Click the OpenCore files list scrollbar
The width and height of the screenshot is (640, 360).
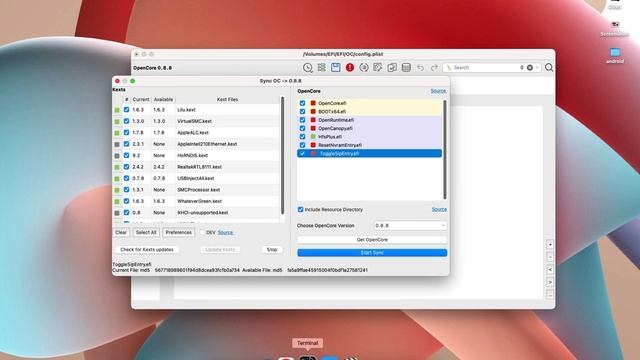[x=444, y=149]
